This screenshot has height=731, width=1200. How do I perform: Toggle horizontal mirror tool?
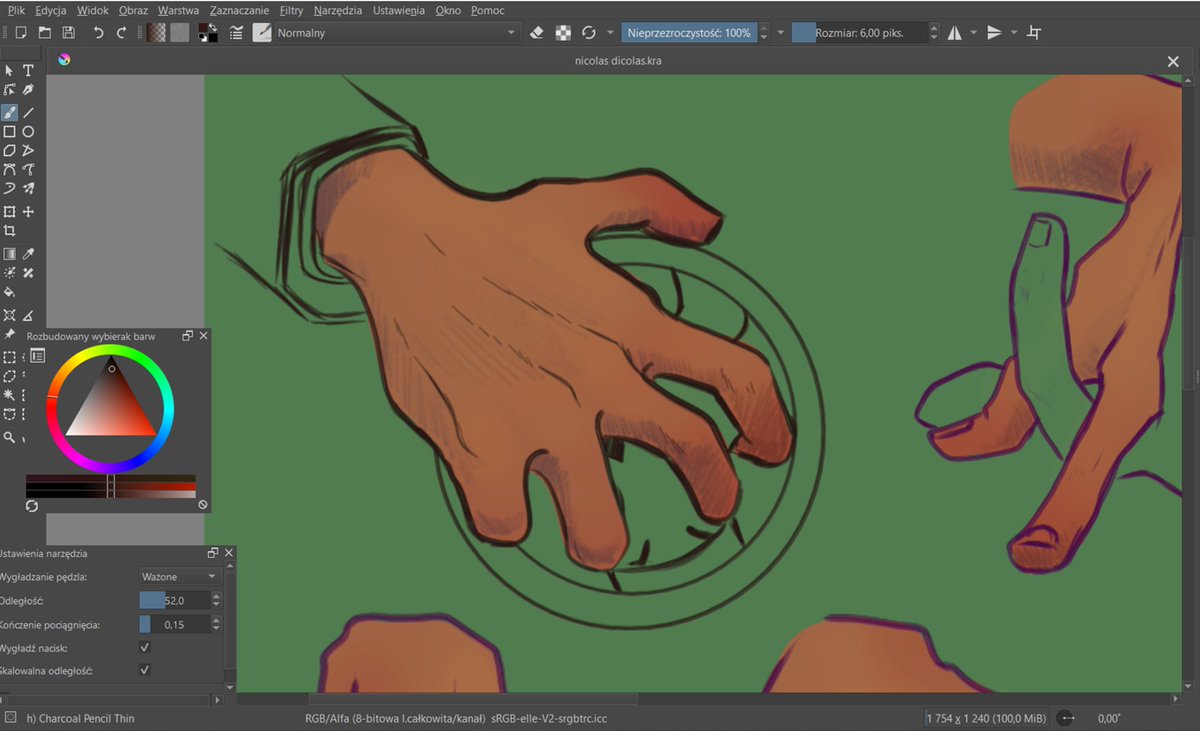click(x=954, y=33)
